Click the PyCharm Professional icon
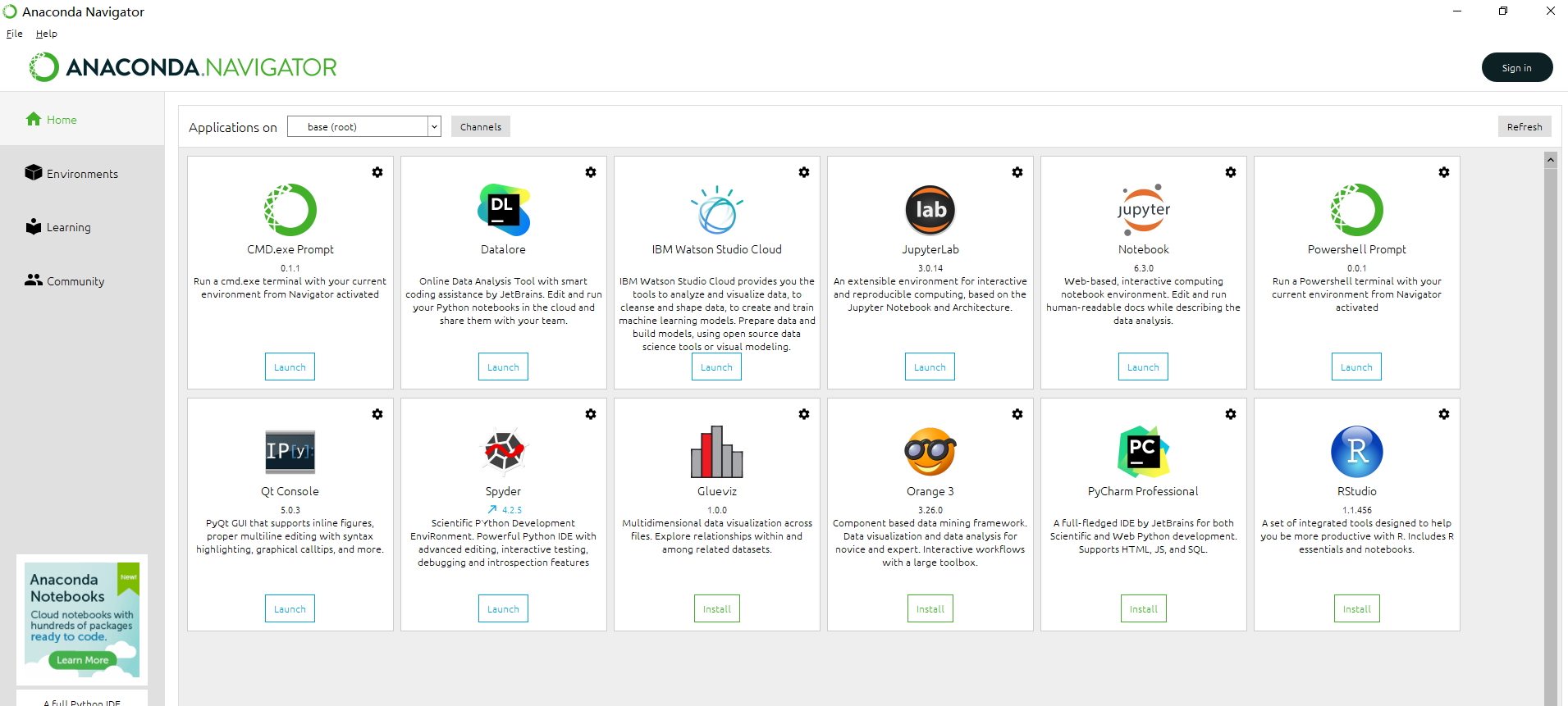 (x=1144, y=452)
